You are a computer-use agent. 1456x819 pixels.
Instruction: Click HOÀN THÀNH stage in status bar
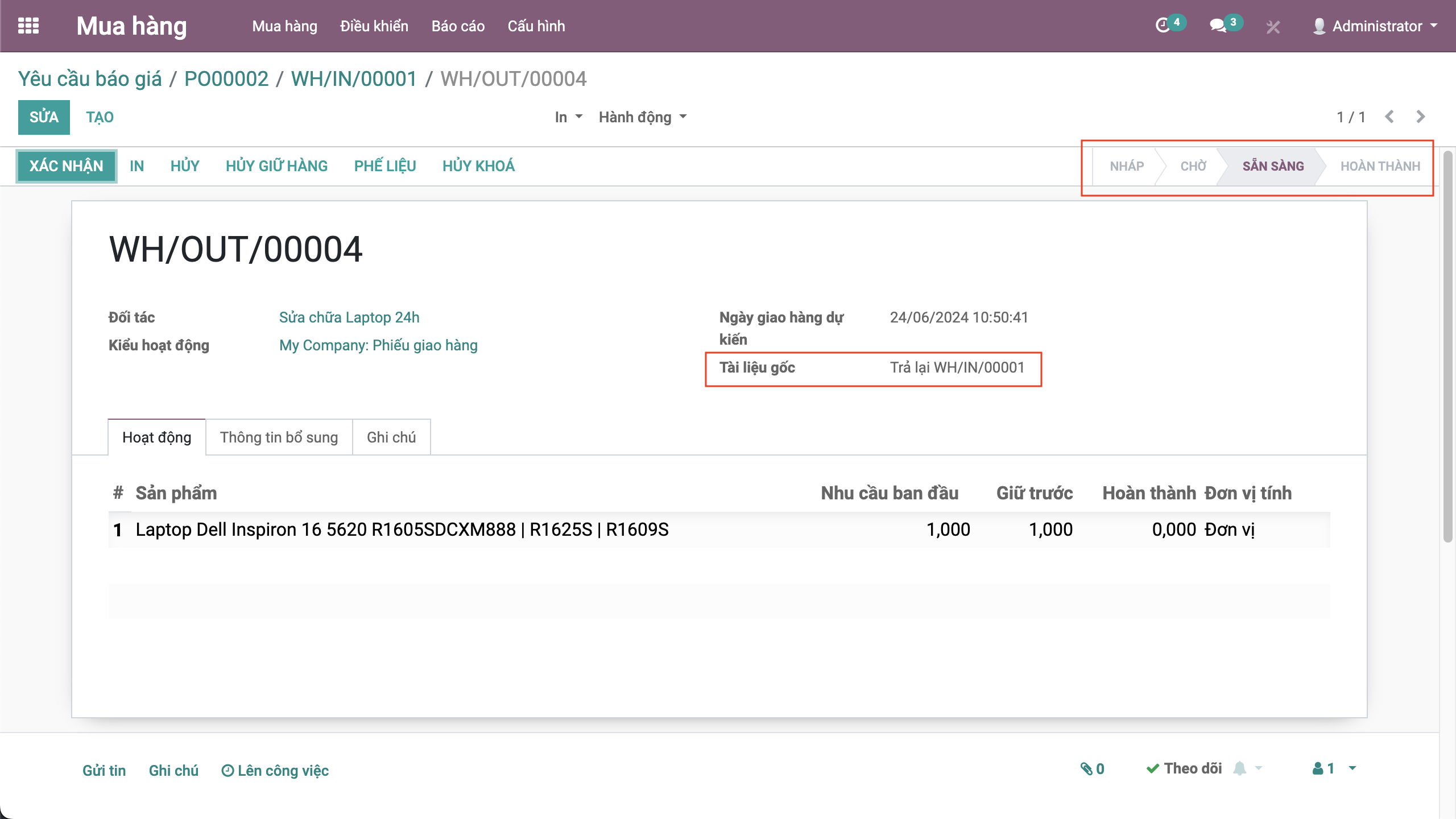pos(1380,166)
